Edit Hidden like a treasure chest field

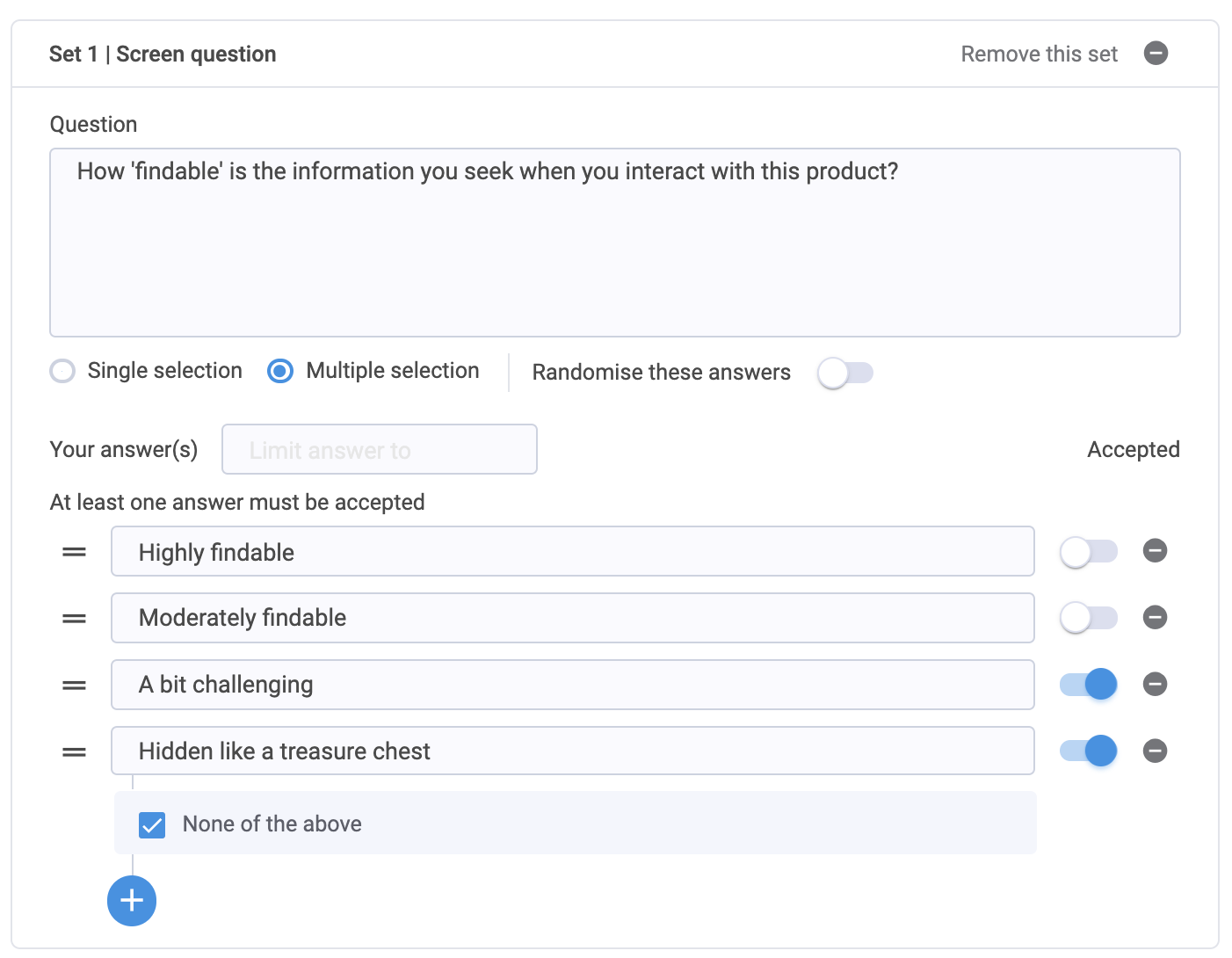click(x=573, y=751)
